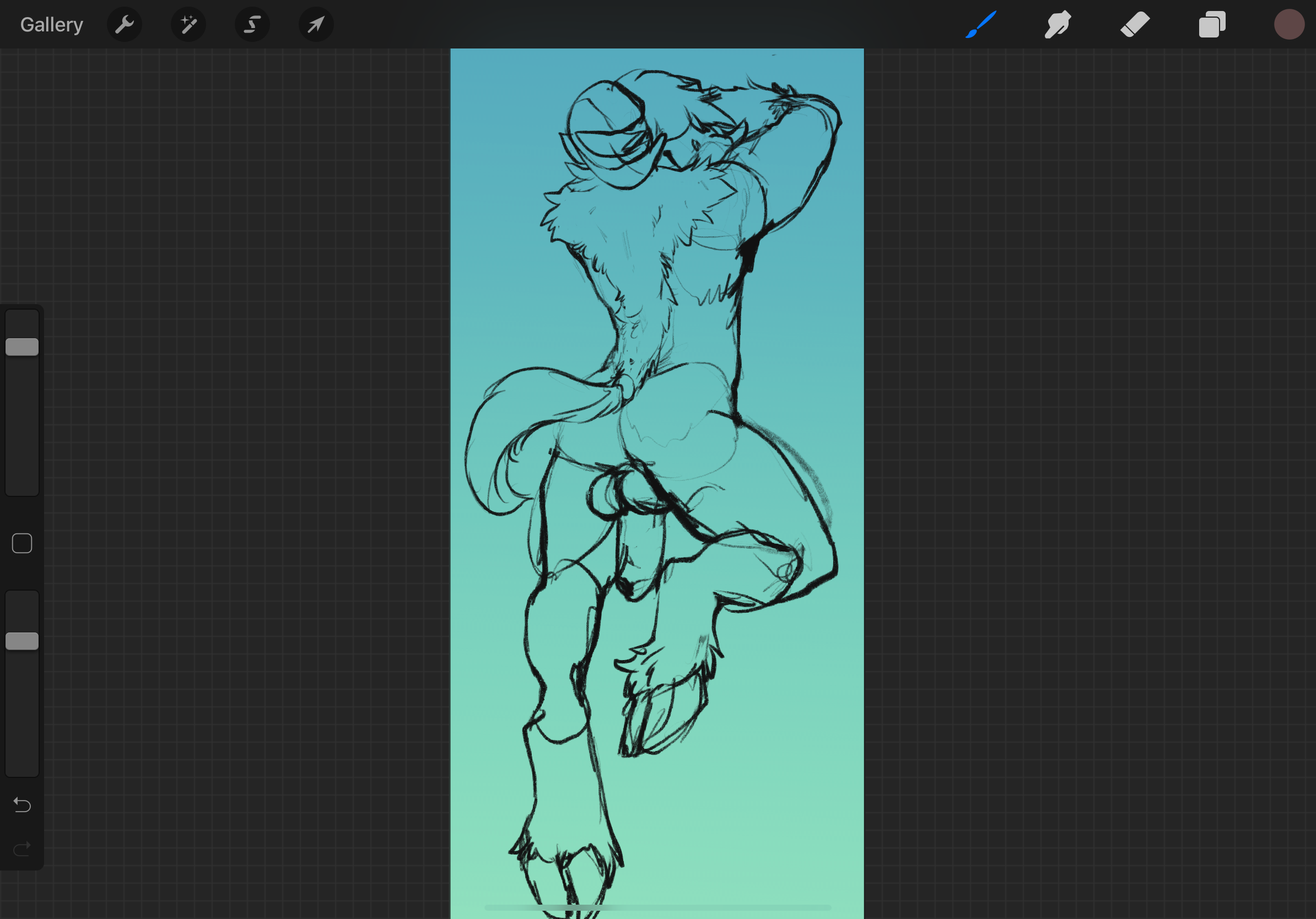This screenshot has width=1316, height=919.
Task: Open the Layers panel
Action: click(x=1212, y=25)
